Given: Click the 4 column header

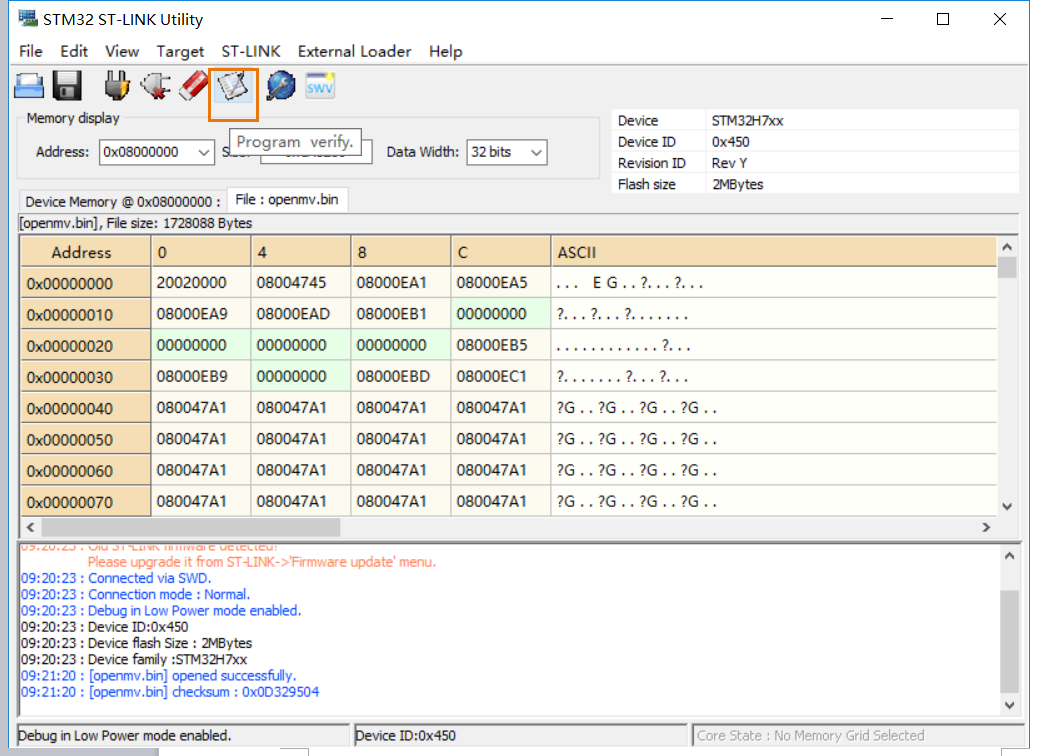Looking at the screenshot, I should pos(301,252).
